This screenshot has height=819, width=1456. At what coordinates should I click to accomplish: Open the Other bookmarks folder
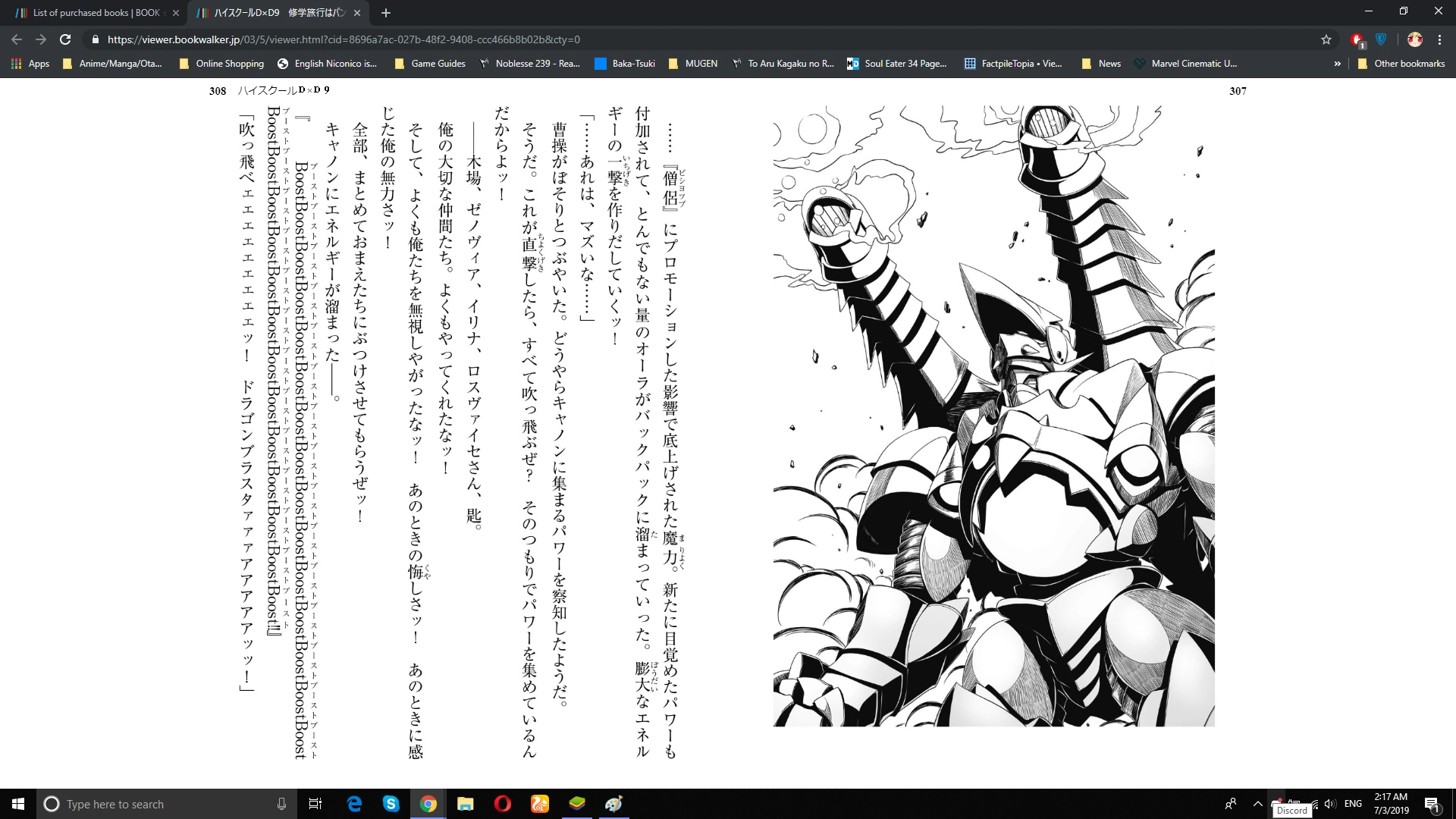pos(1401,64)
